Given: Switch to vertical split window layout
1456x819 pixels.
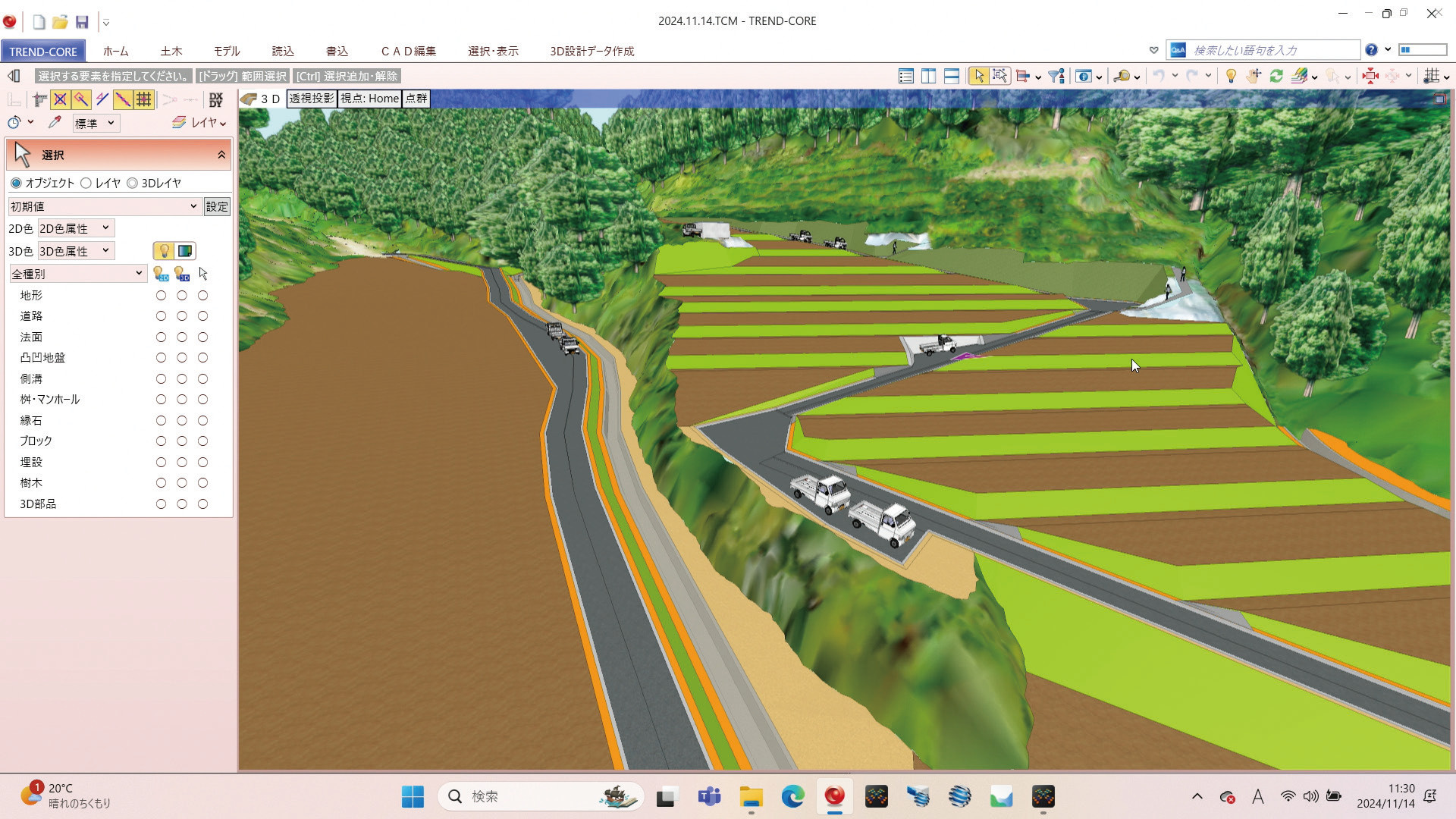Looking at the screenshot, I should [x=928, y=76].
